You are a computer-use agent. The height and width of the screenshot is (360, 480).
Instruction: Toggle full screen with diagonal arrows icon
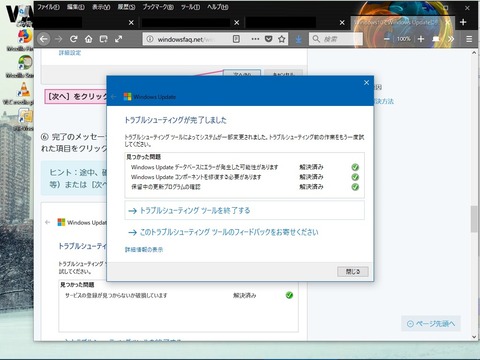point(118,39)
